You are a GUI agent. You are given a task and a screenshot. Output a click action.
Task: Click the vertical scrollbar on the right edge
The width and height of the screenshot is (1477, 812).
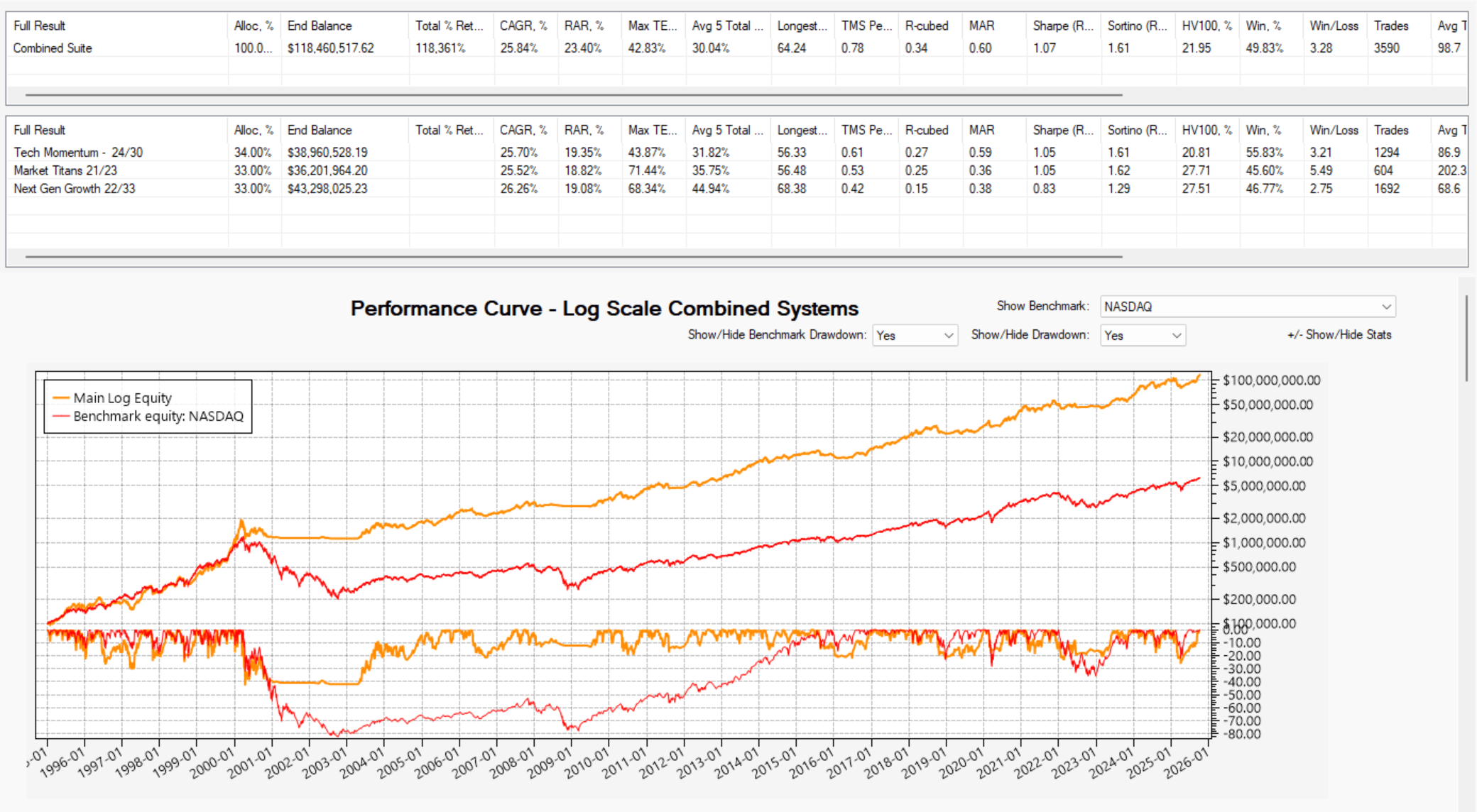(1466, 339)
